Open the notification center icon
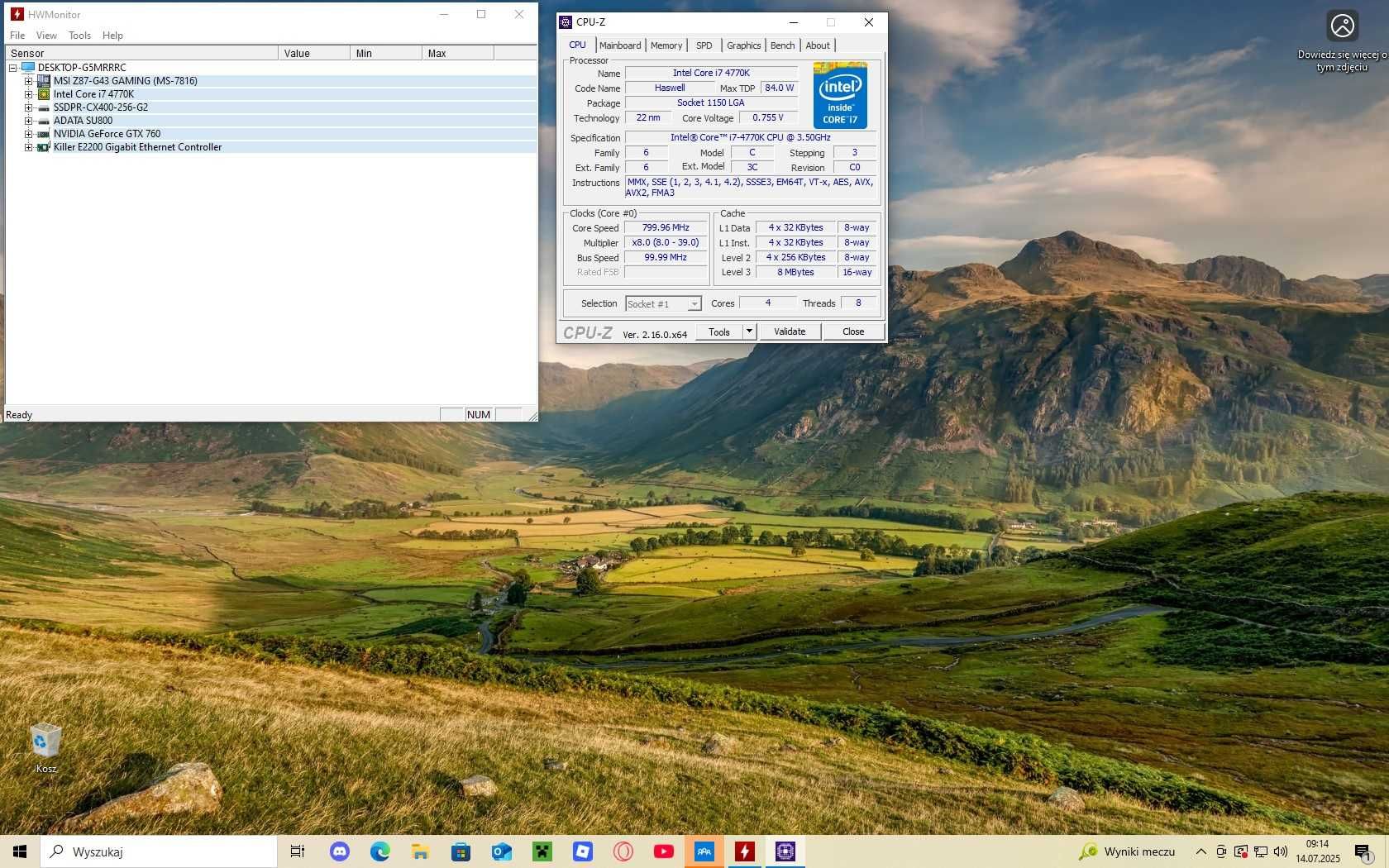 [x=1363, y=851]
